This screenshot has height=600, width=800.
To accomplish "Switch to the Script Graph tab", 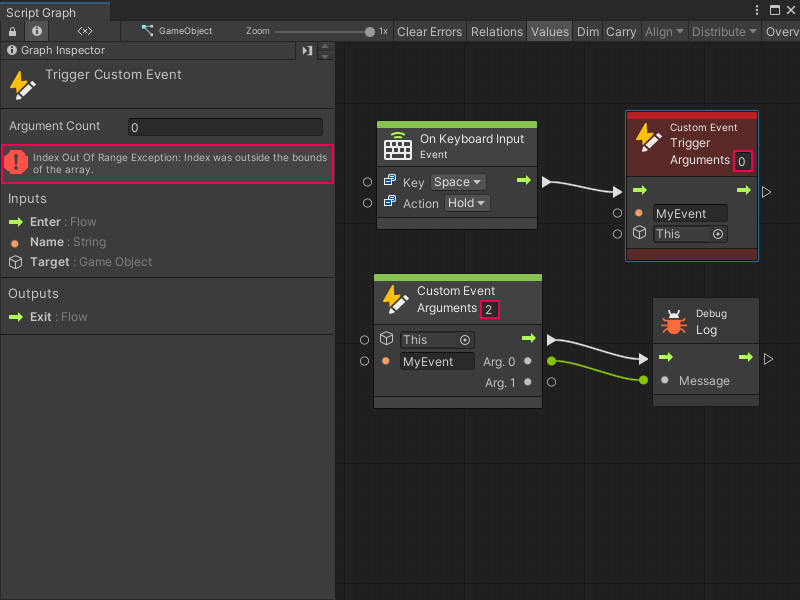I will [40, 12].
